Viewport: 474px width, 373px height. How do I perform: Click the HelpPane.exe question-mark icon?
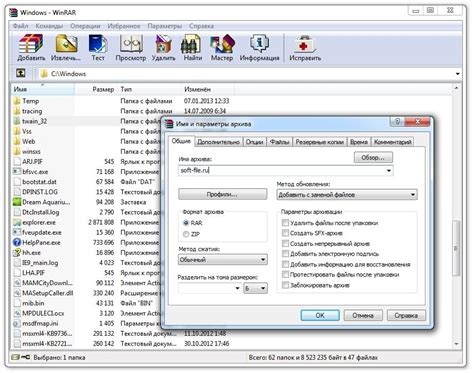pyautogui.click(x=17, y=242)
